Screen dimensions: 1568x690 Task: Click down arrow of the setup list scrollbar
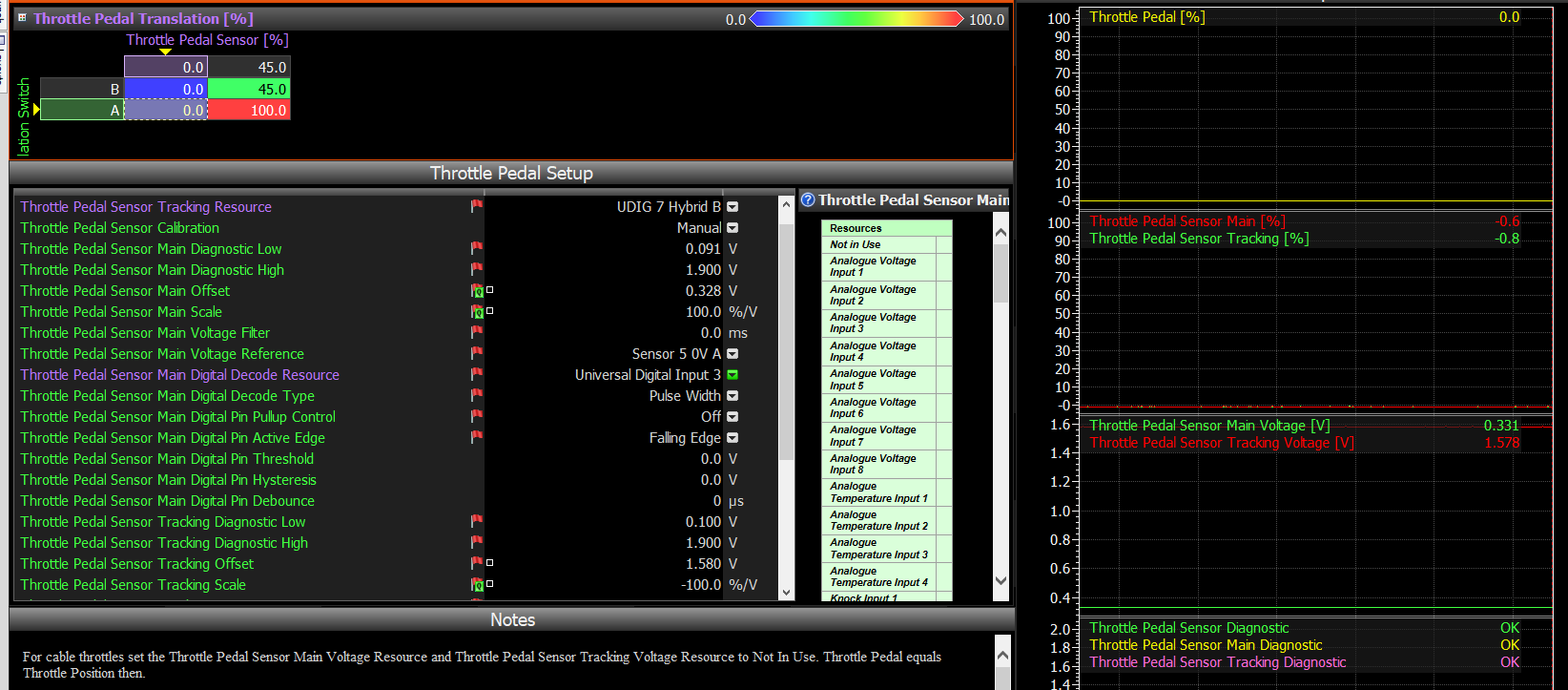(x=787, y=592)
